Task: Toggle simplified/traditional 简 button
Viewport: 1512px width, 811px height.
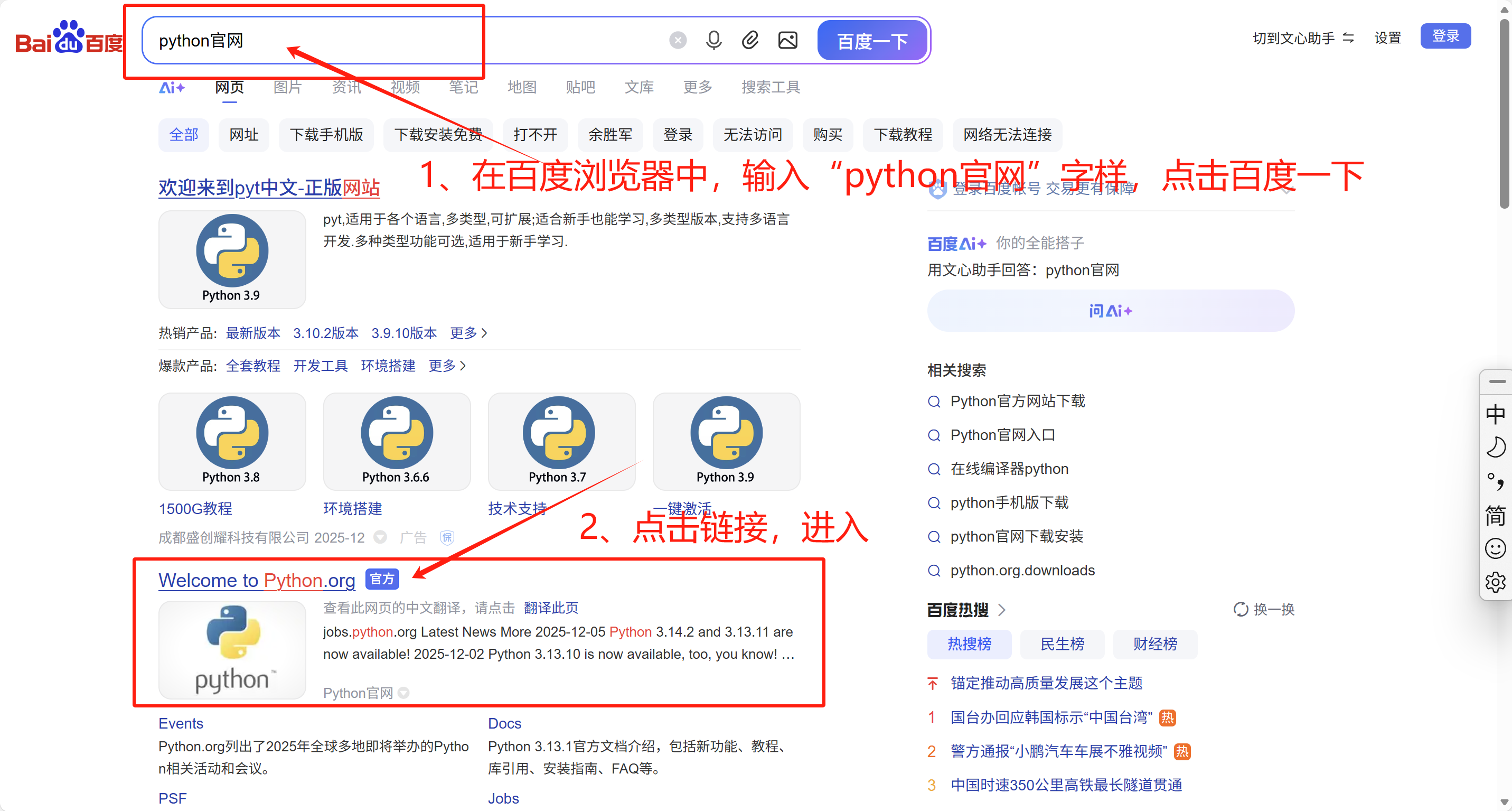Action: click(1495, 515)
